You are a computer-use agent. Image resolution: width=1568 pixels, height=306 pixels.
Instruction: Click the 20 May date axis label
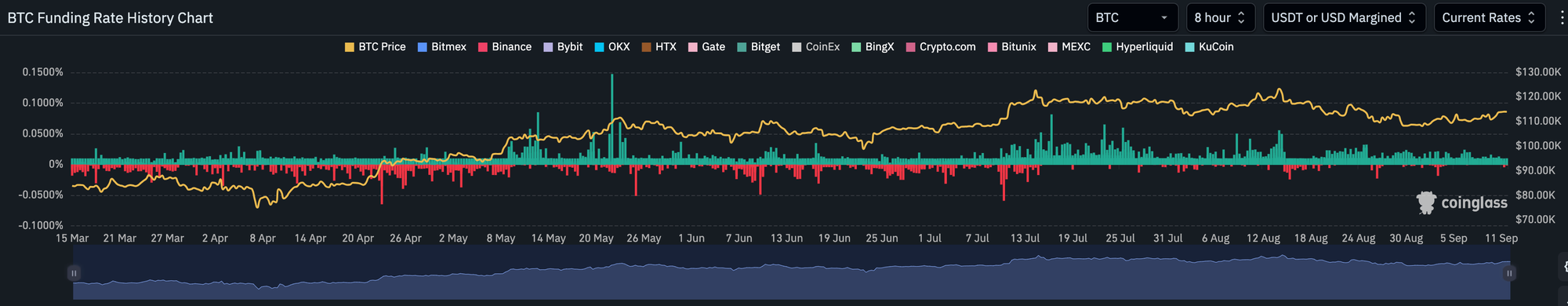pyautogui.click(x=596, y=238)
